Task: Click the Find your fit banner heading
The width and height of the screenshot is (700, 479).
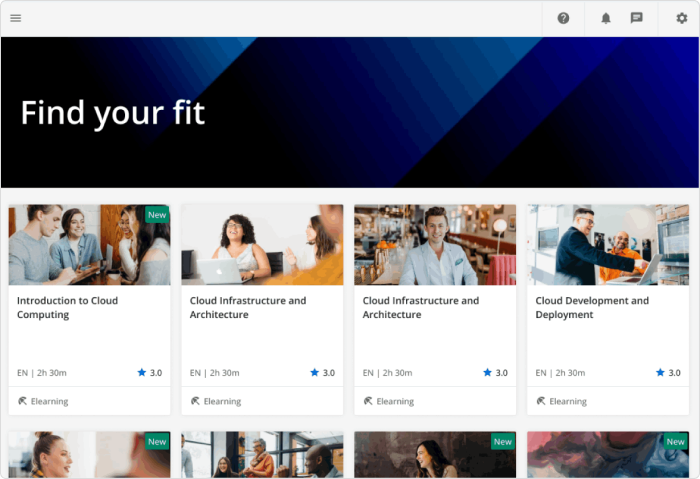Action: (x=113, y=113)
